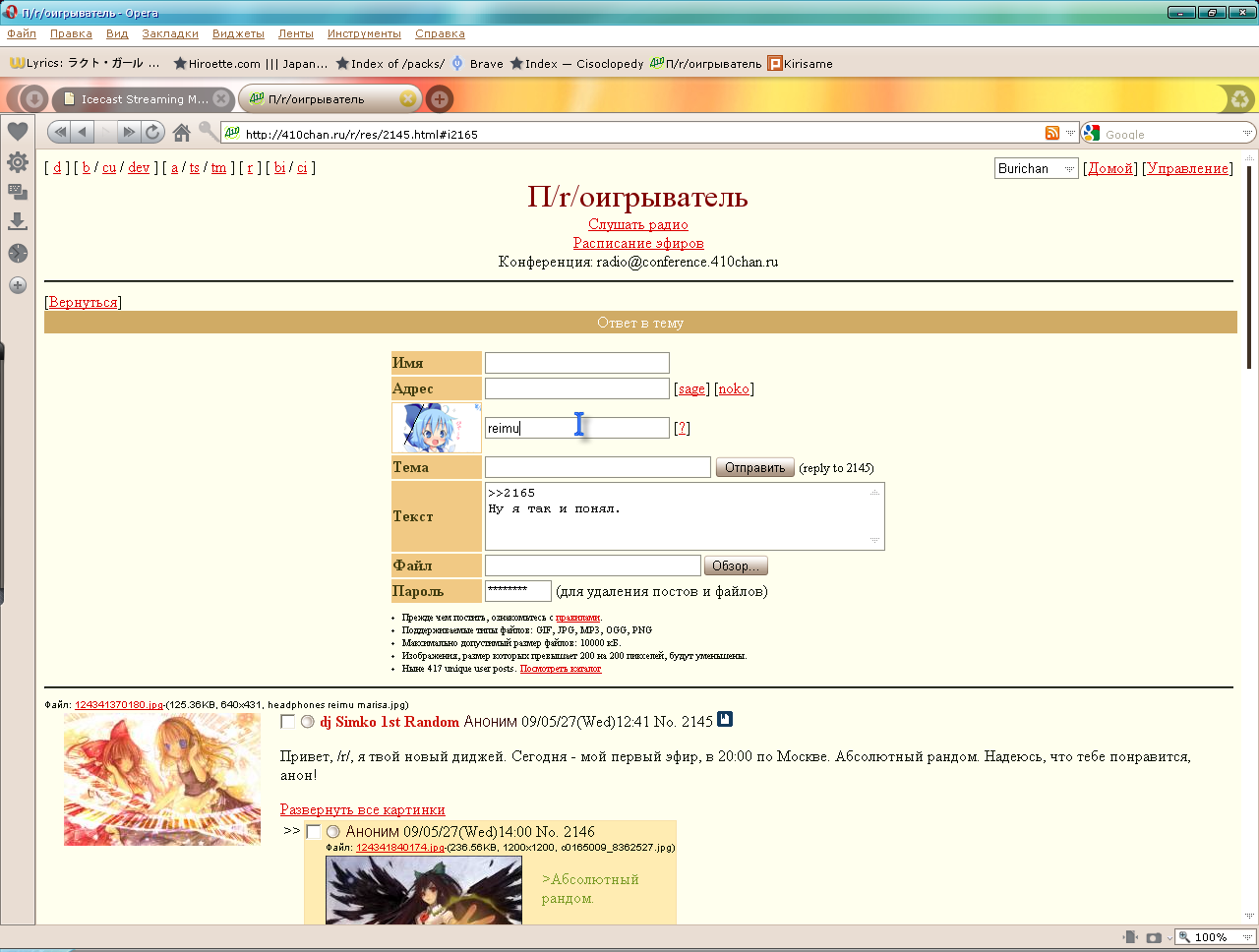Click the fast forward navigation button
This screenshot has height=952, width=1259.
(129, 132)
